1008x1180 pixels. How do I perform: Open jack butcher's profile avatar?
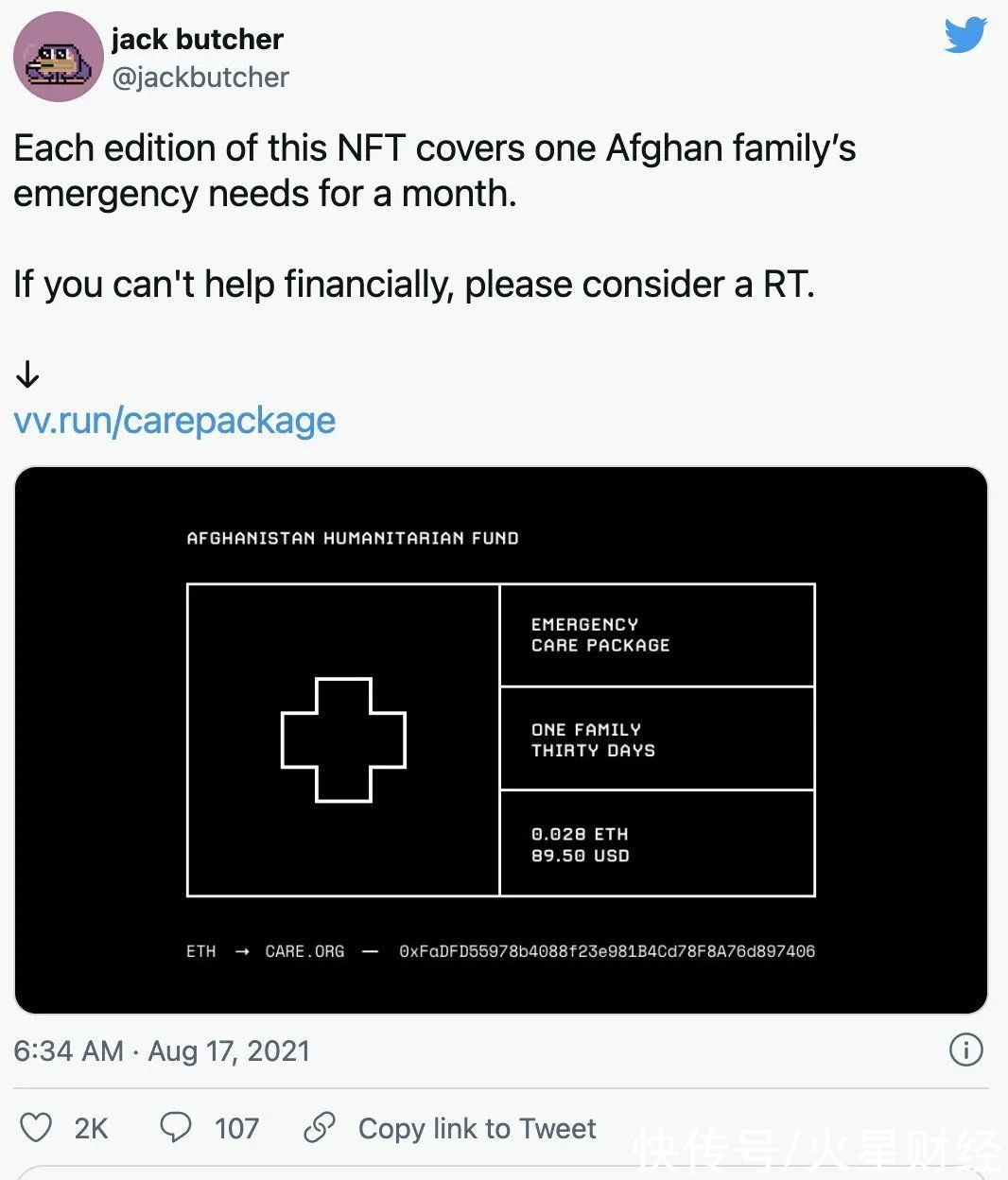click(59, 57)
